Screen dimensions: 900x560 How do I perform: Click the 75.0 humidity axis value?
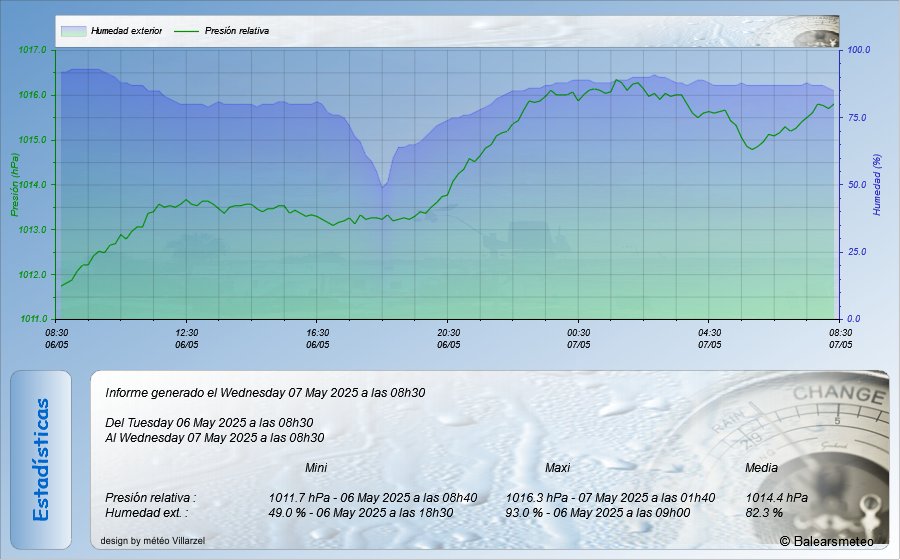[857, 117]
